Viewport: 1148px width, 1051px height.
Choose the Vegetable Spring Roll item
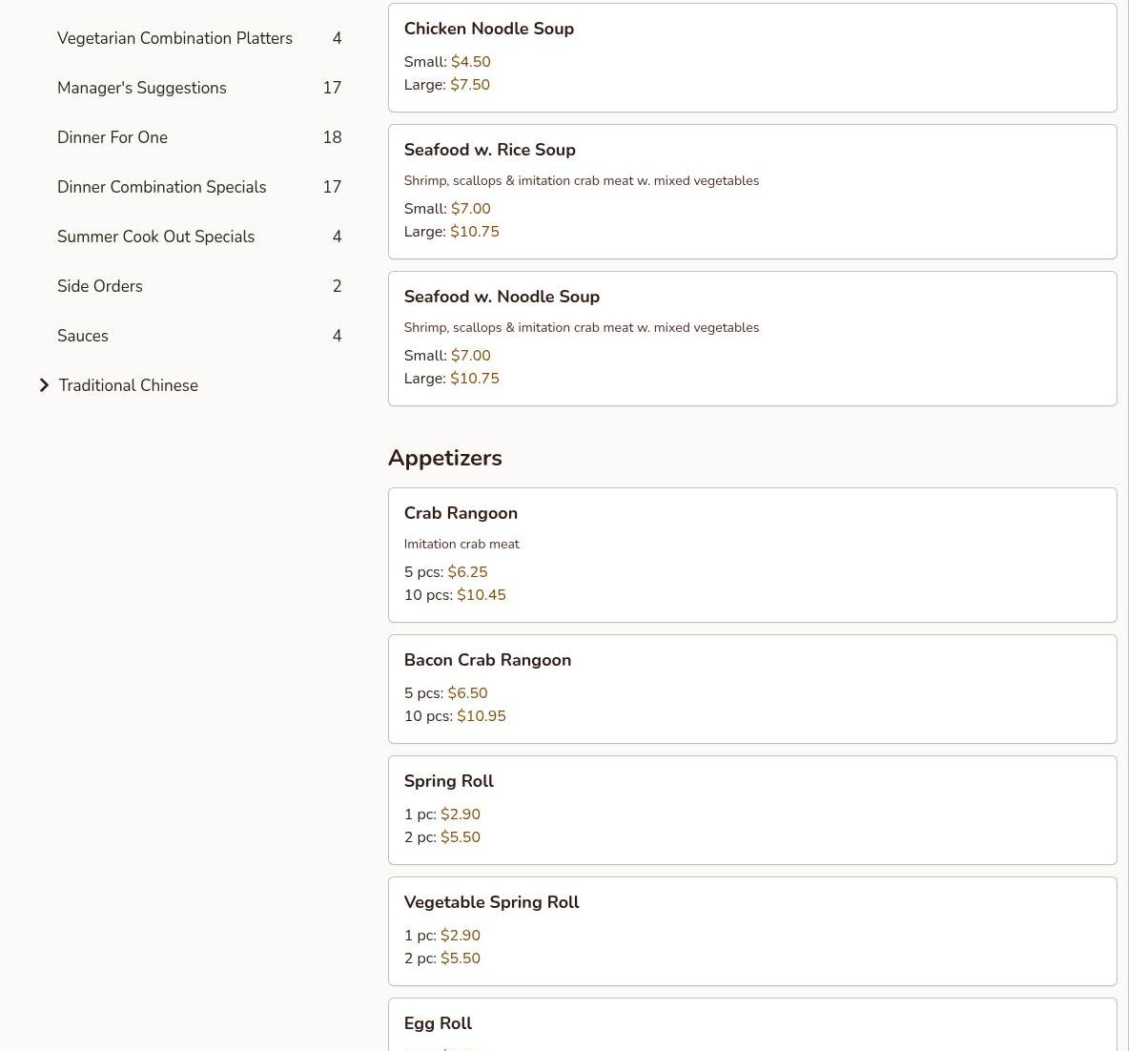pyautogui.click(x=751, y=930)
